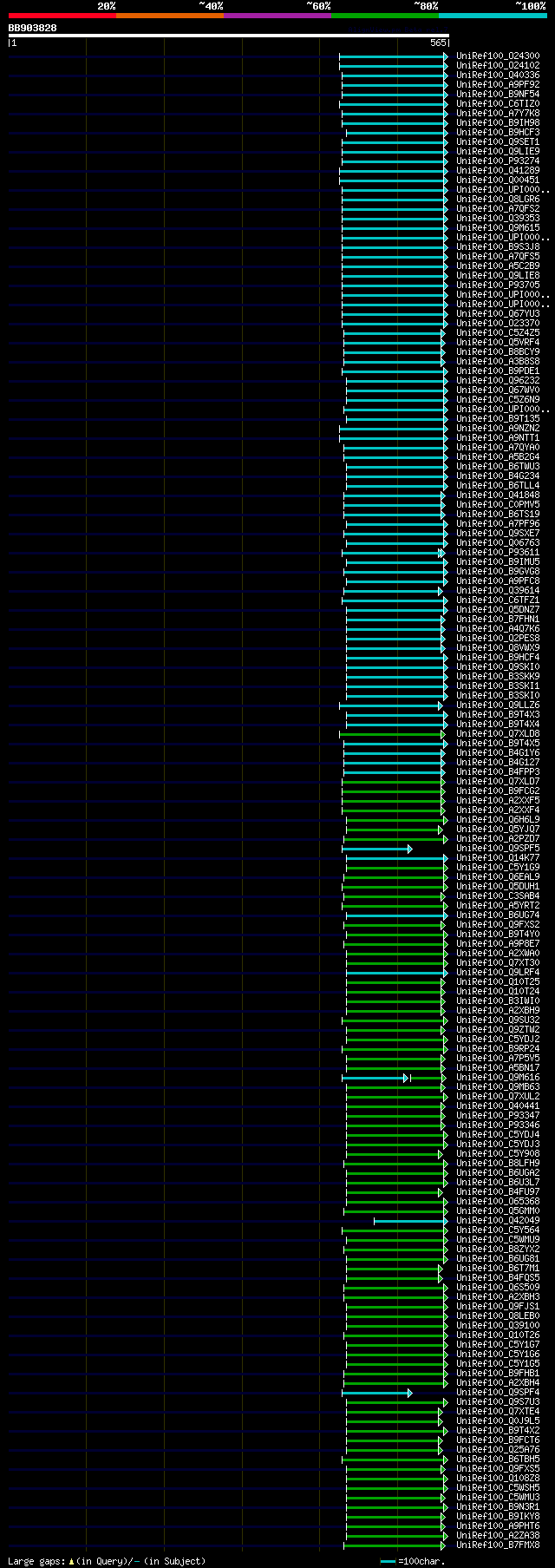Select label UniRef100_A7PF96
Image resolution: width=555 pixels, height=1568 pixels.
(498, 524)
